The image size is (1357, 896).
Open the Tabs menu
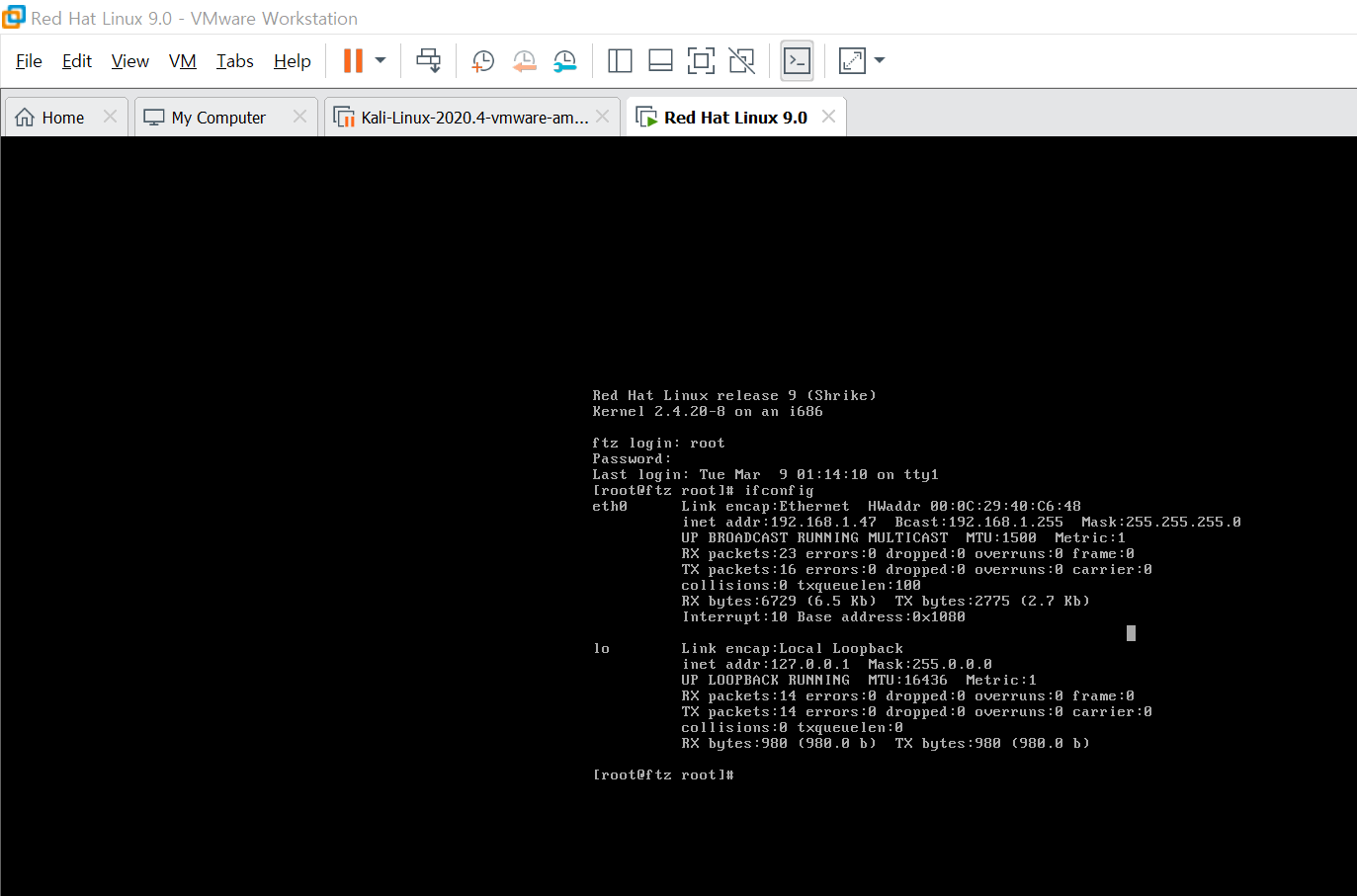tap(235, 61)
